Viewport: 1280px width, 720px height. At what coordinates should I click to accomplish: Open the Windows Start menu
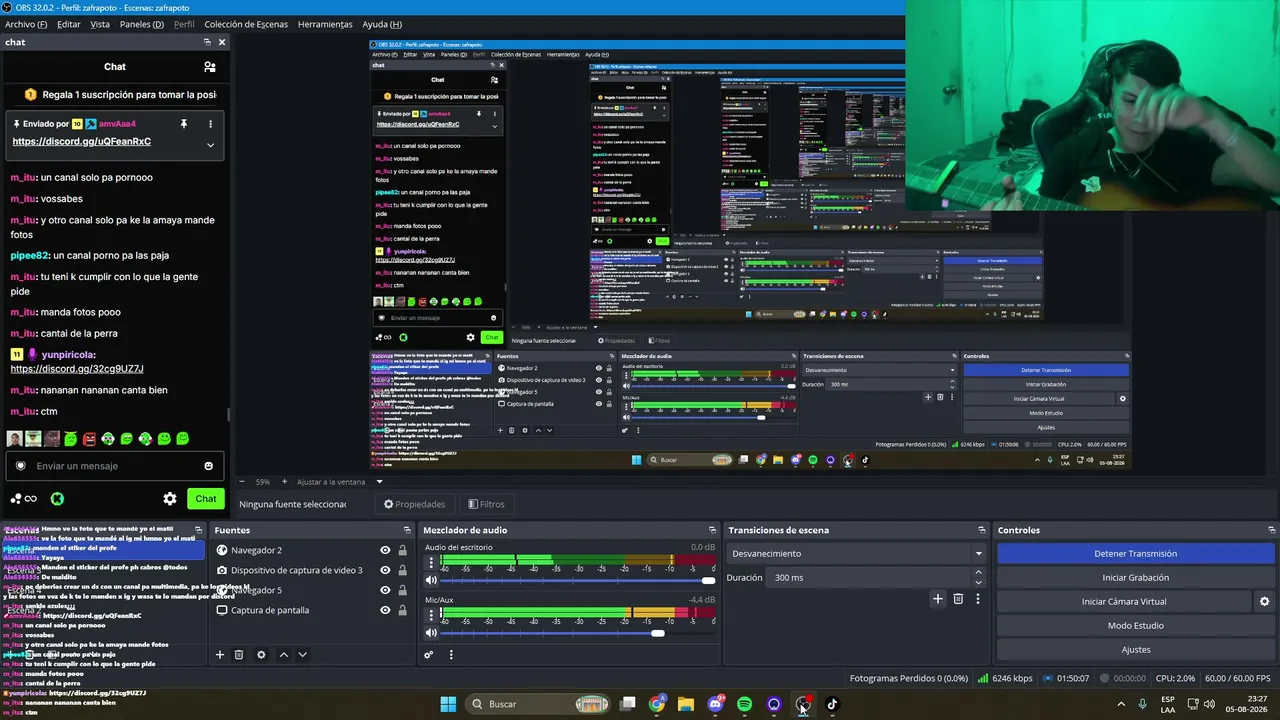[448, 704]
